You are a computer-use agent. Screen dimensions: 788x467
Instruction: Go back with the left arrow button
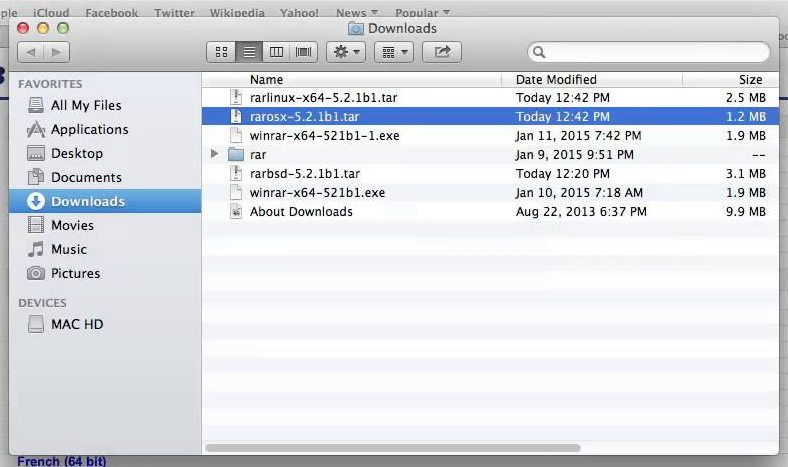(x=31, y=52)
